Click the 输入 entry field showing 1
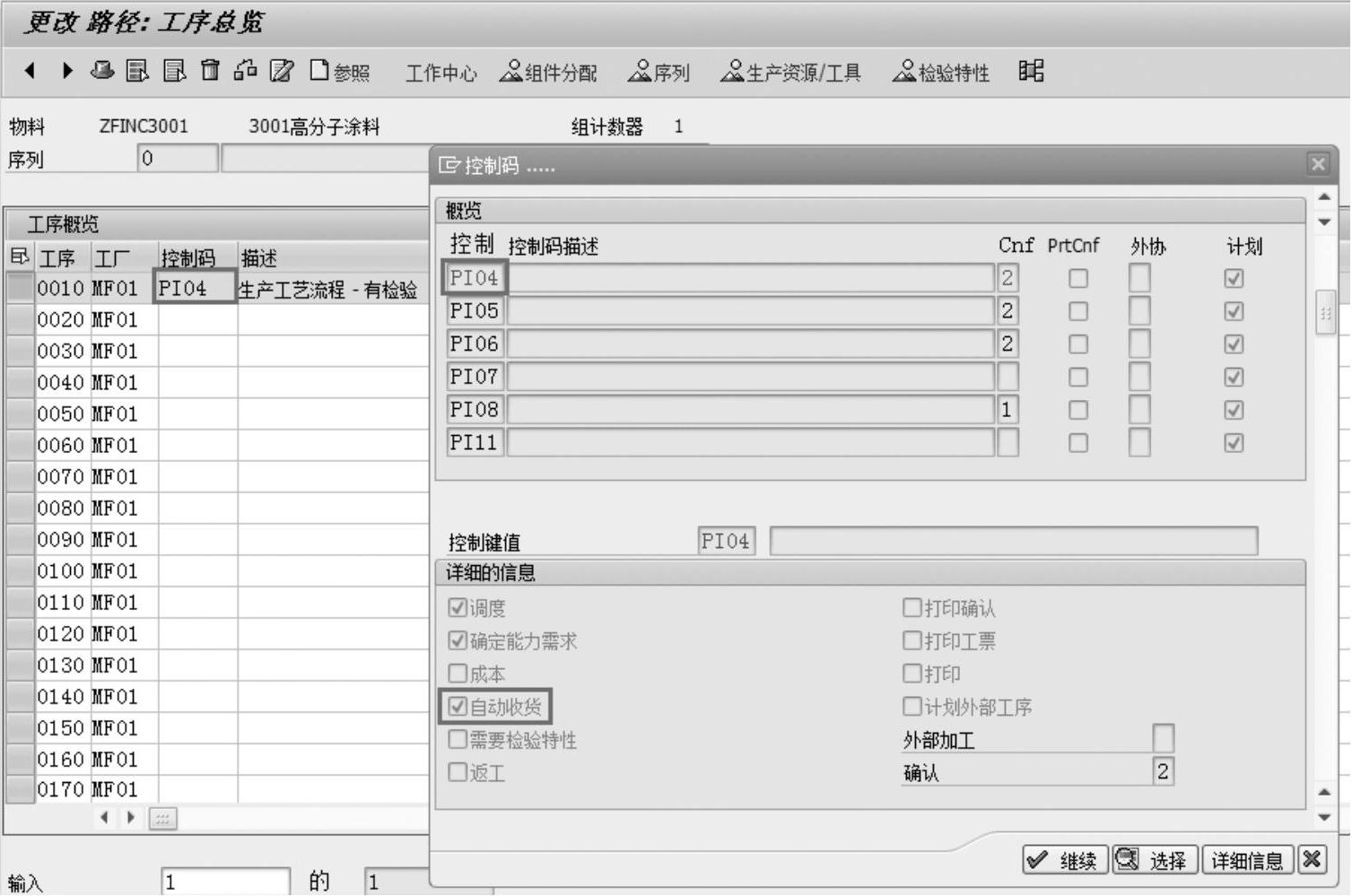This screenshot has height=896, width=1352. point(226,881)
